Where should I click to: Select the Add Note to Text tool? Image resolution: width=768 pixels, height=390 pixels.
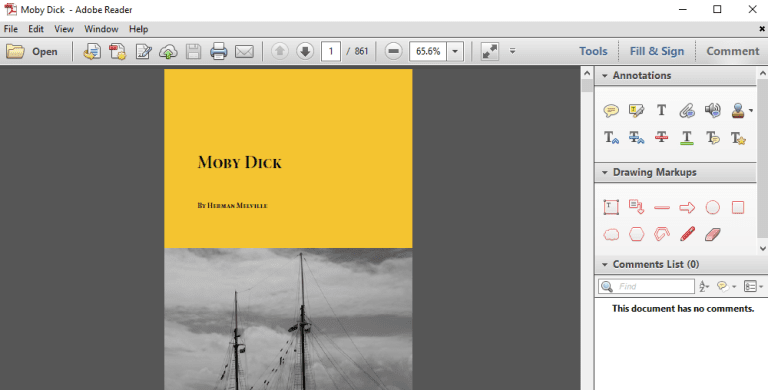[x=713, y=138]
